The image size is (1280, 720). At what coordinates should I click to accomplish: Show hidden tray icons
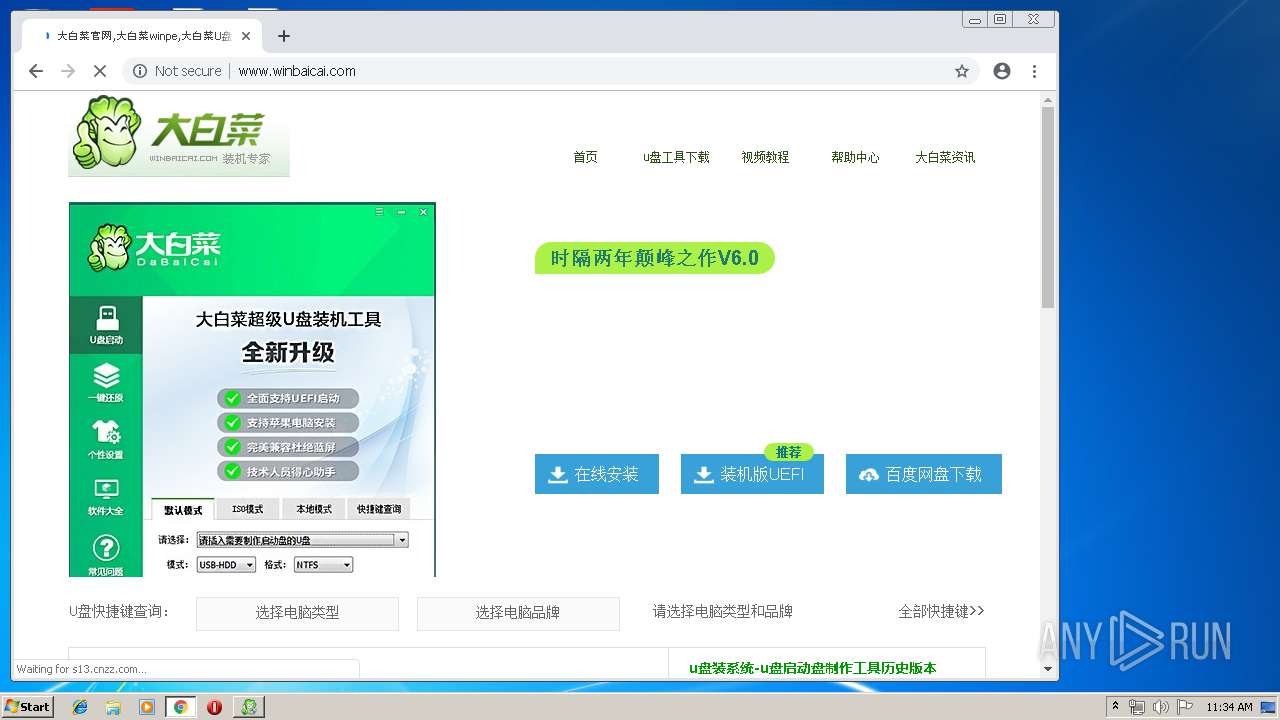(1115, 707)
